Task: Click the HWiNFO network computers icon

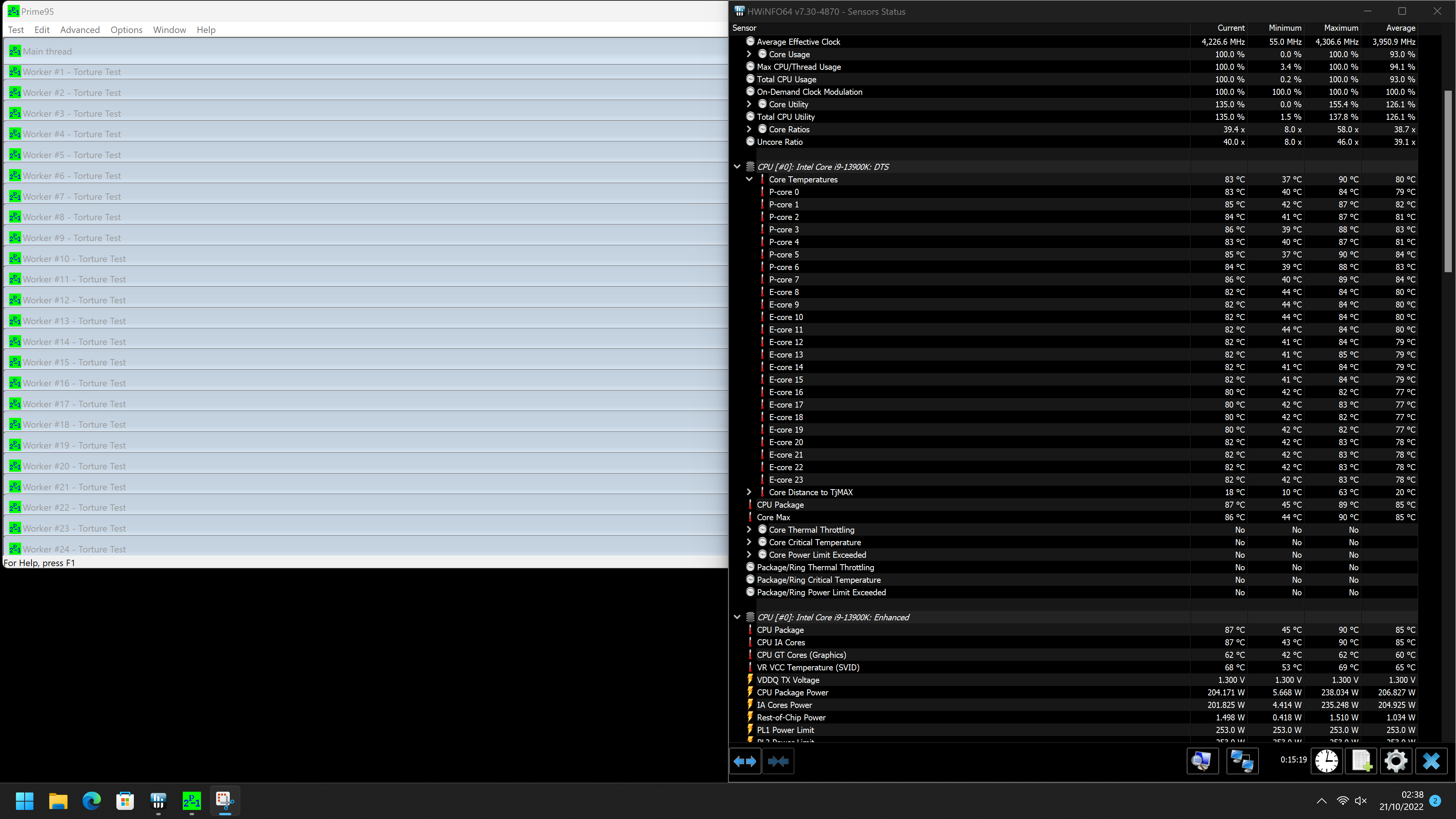Action: tap(1243, 761)
